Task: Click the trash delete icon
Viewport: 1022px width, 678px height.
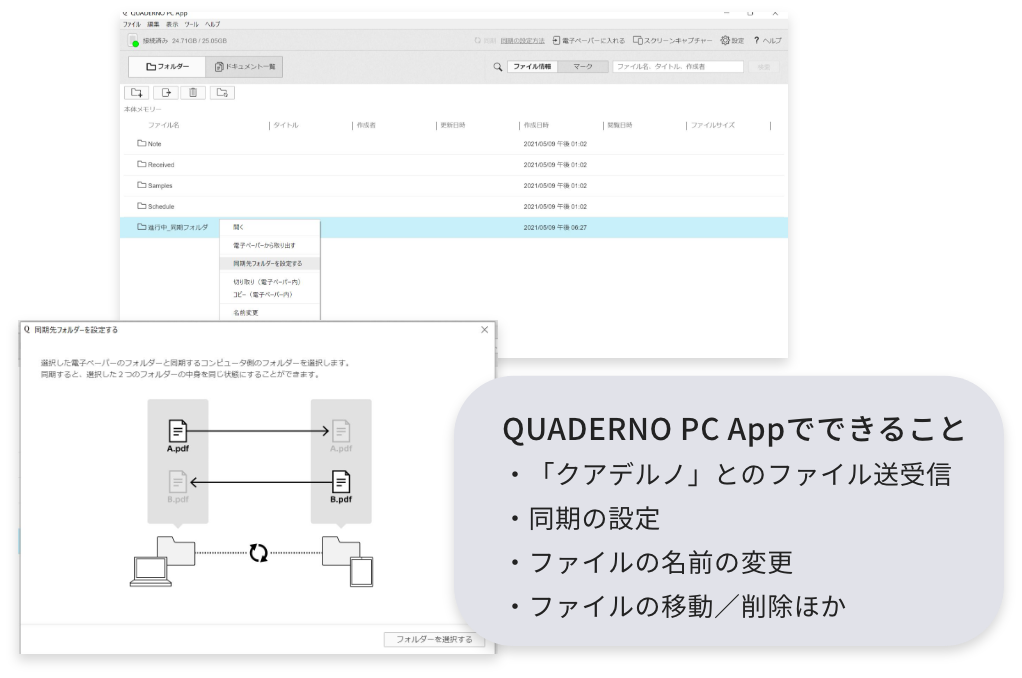Action: (193, 93)
